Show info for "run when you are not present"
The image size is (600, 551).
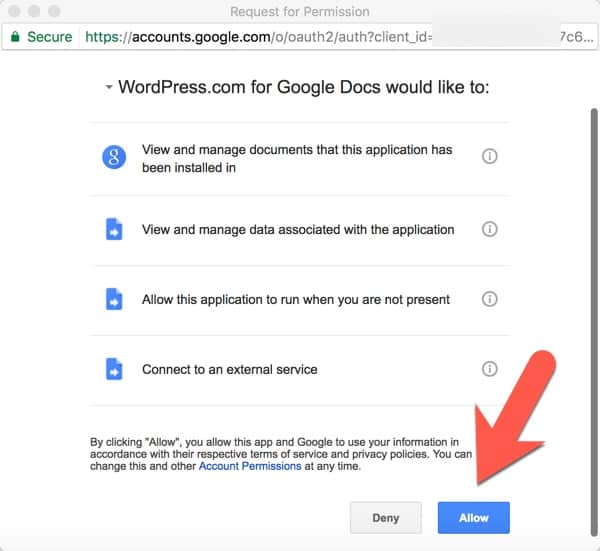coord(489,299)
